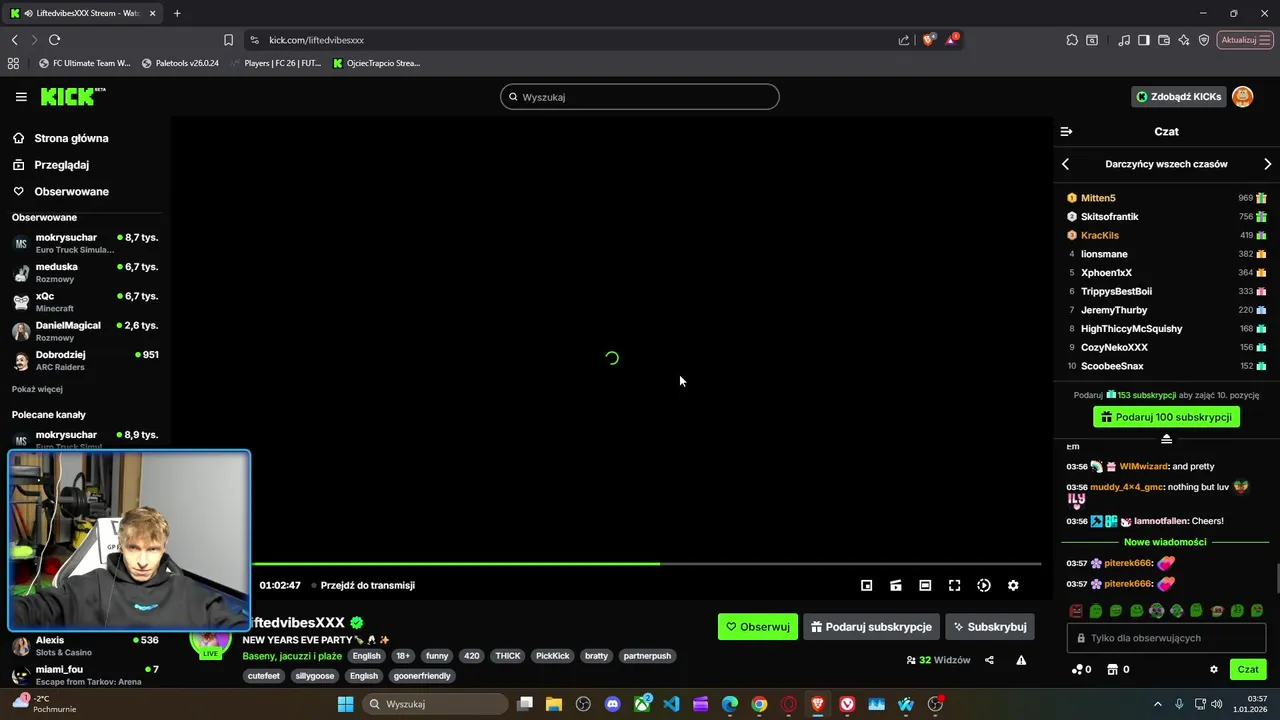The width and height of the screenshot is (1280, 720).
Task: Switch to the LiftedvibesXXX Stream browser tab
Action: [x=83, y=13]
